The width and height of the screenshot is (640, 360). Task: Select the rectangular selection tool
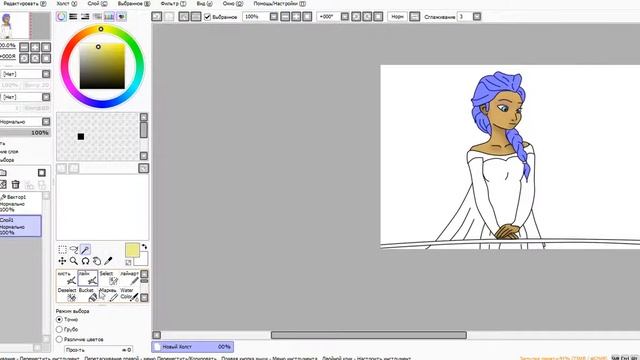click(62, 250)
